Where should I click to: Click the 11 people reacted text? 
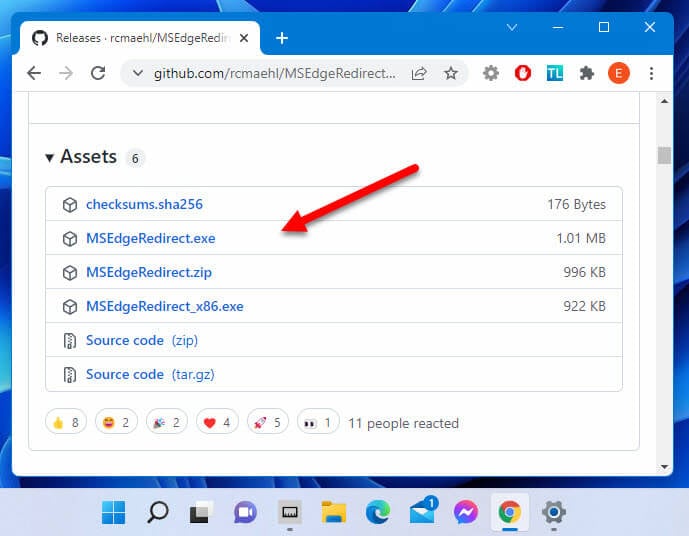click(403, 424)
